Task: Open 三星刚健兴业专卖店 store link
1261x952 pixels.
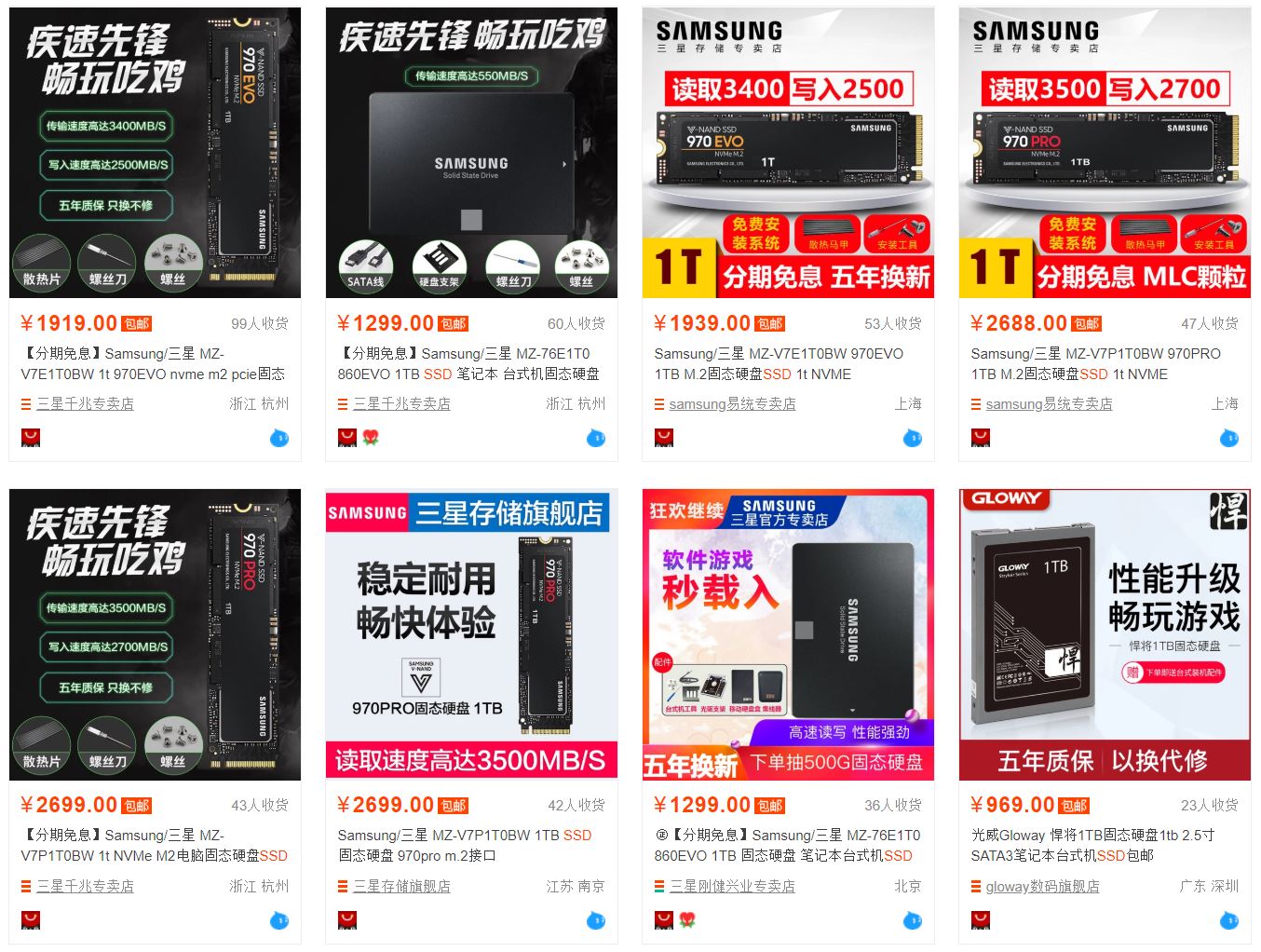Action: click(732, 886)
